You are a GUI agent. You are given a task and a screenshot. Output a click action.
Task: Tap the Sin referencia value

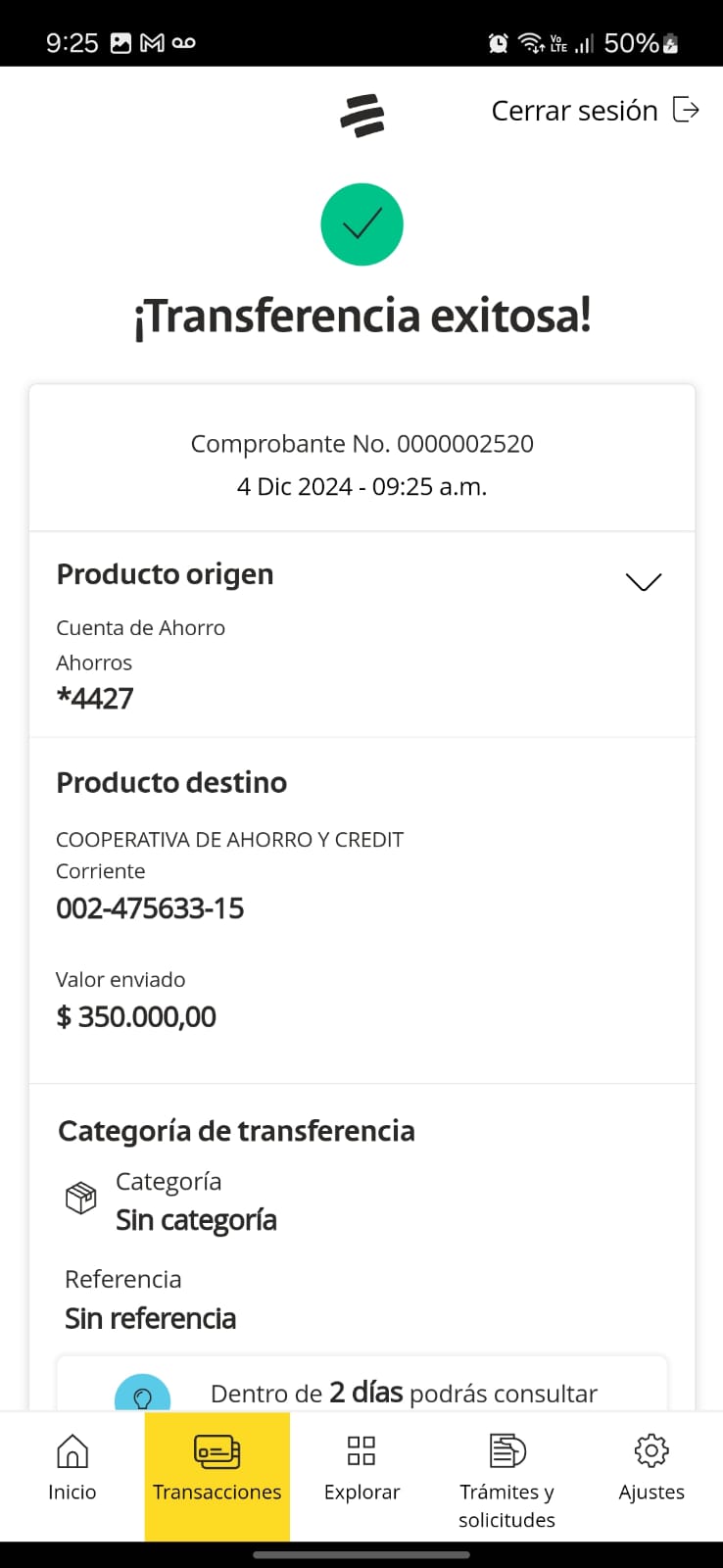click(x=150, y=1319)
